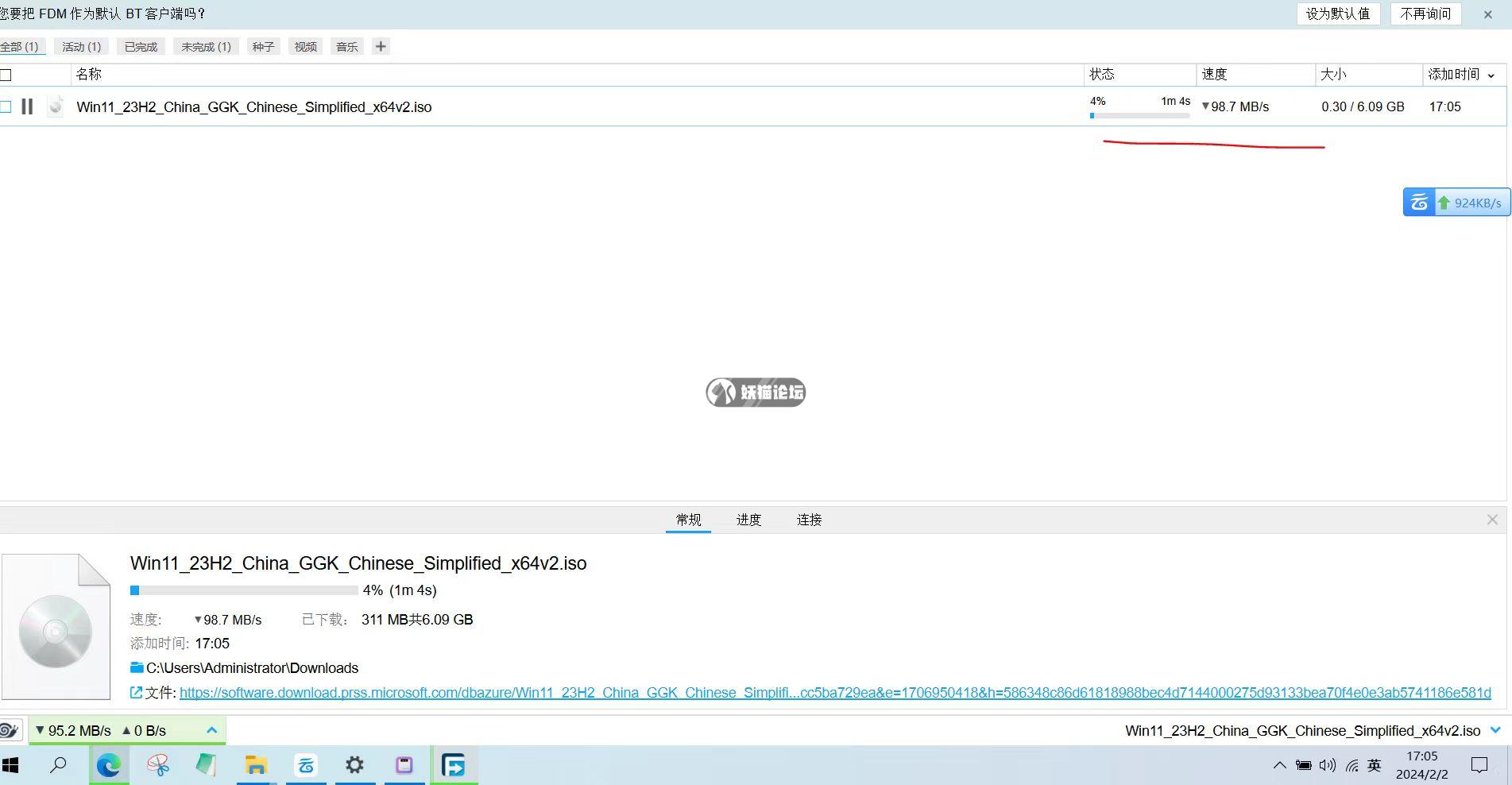Open the green notebook taskbar app
The width and height of the screenshot is (1512, 785).
point(207,765)
